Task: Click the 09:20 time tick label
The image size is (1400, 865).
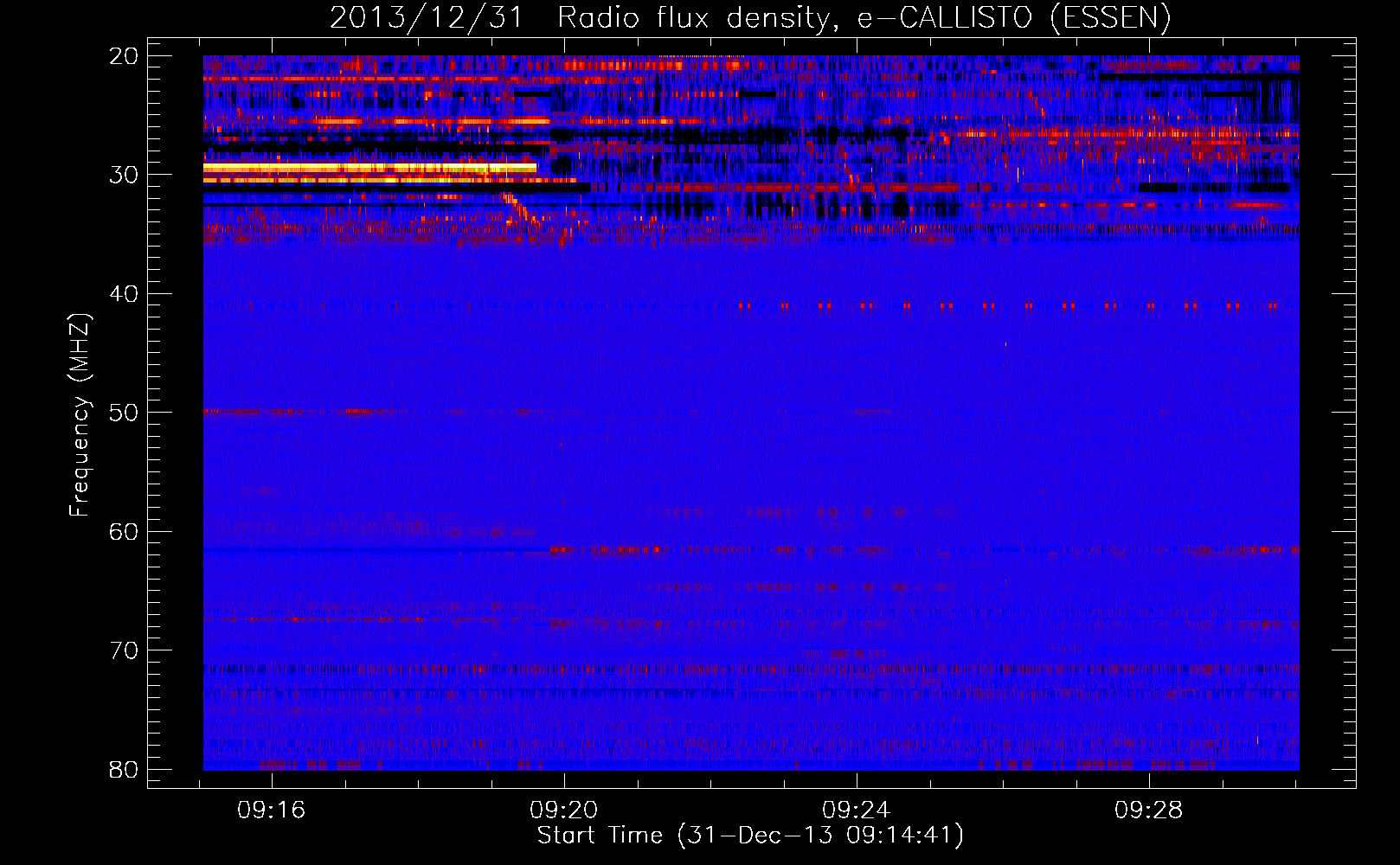Action: (564, 811)
